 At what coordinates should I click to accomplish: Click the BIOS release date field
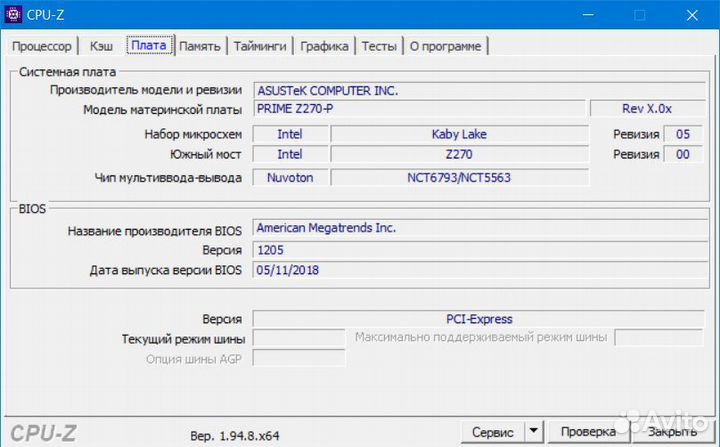tap(473, 270)
